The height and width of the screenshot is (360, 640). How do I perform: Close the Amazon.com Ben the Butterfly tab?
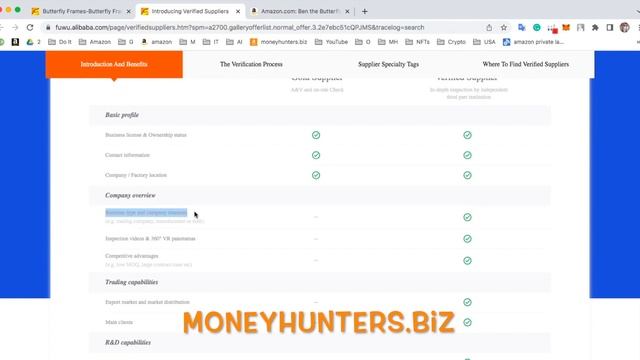click(x=347, y=11)
